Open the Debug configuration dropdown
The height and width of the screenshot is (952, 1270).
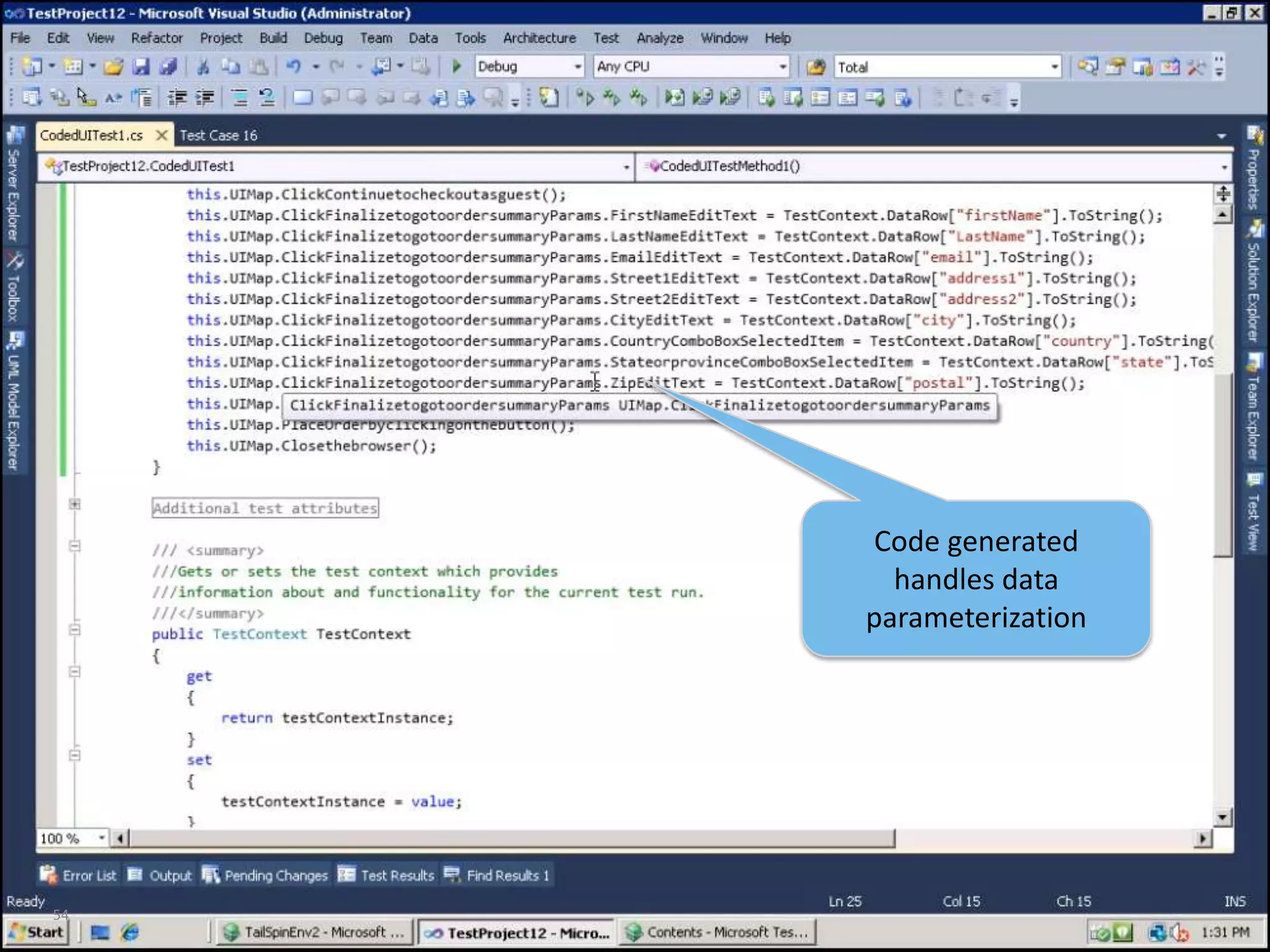click(577, 66)
